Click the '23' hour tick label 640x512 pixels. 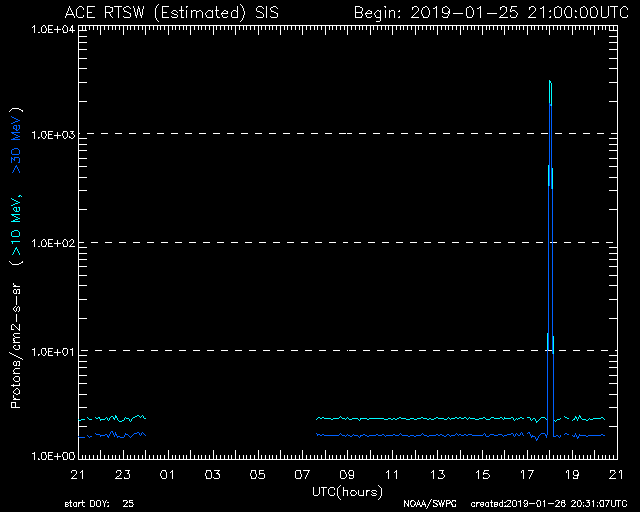(122, 473)
